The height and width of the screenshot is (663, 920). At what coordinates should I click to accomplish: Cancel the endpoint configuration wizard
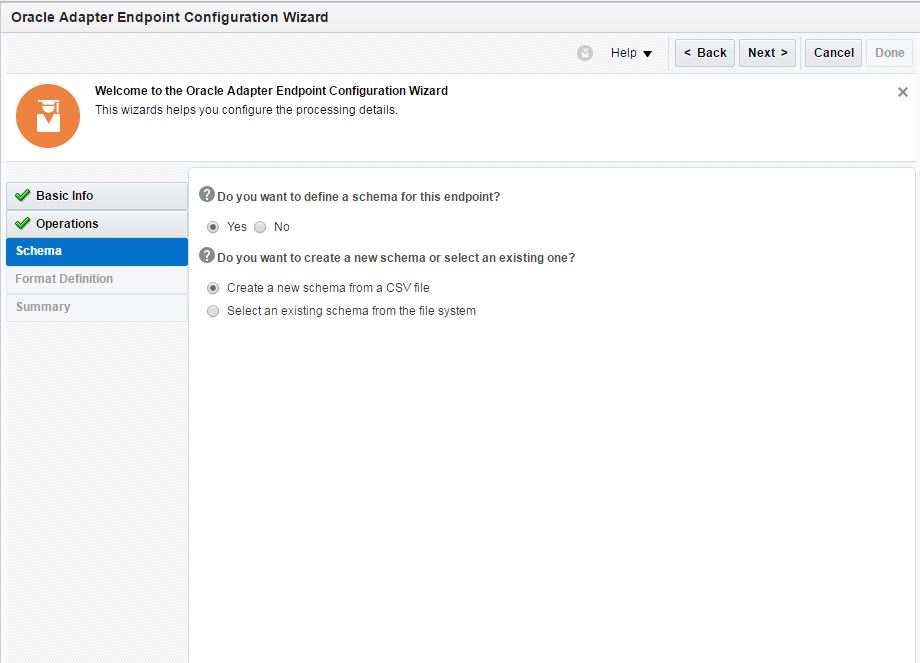pos(833,53)
